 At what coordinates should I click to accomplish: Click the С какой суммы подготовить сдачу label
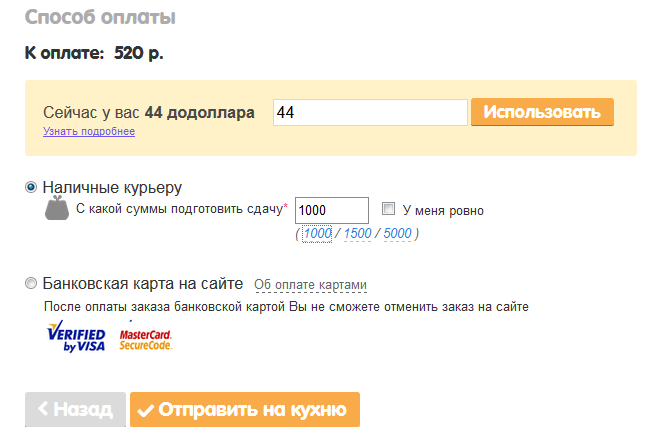182,208
